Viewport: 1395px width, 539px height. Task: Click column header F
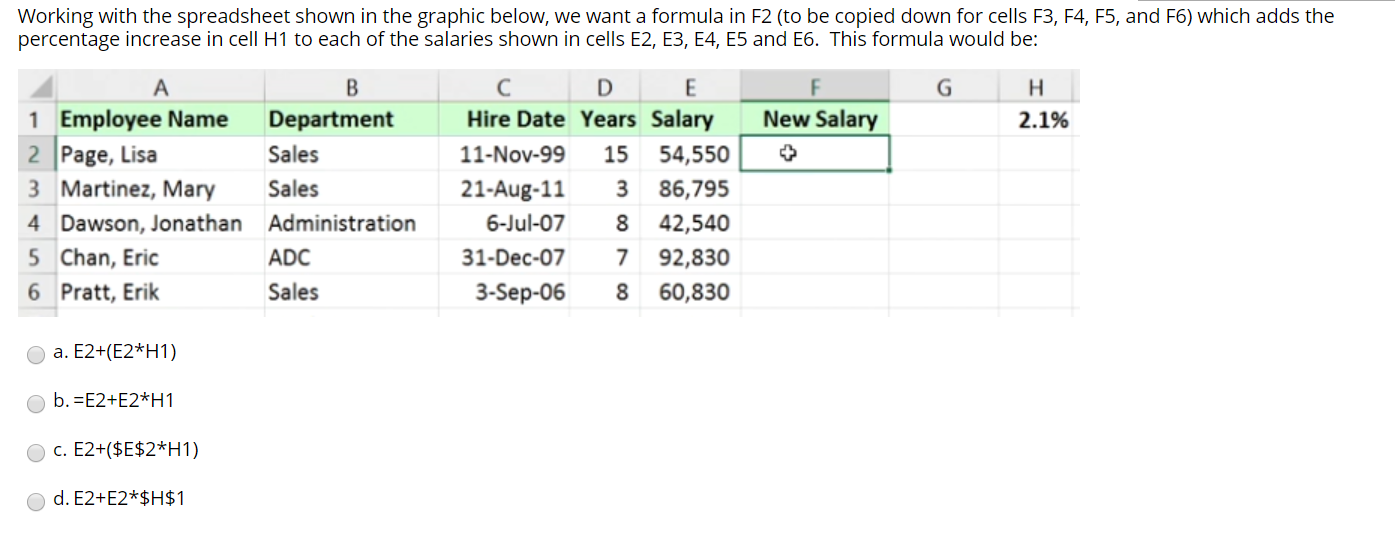815,87
